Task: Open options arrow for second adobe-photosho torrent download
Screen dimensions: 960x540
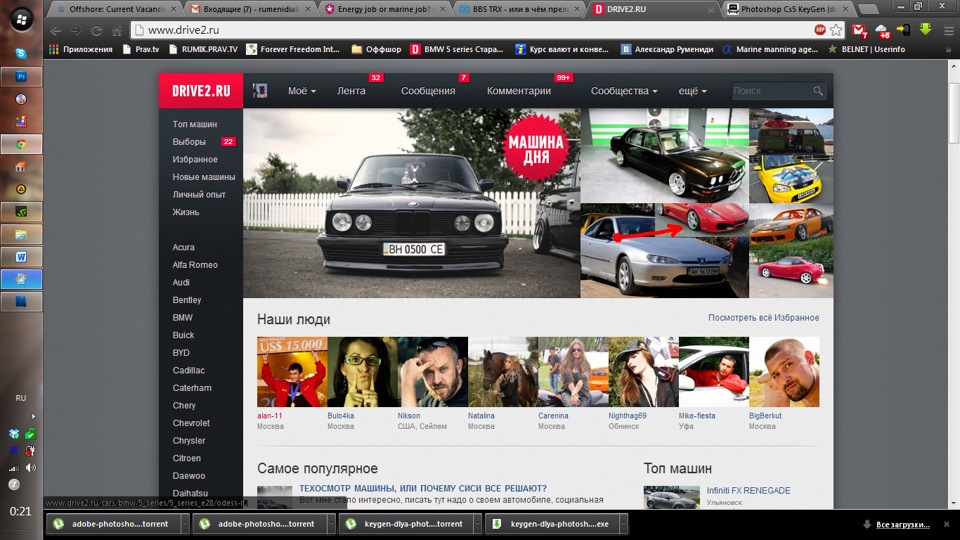Action: click(331, 524)
